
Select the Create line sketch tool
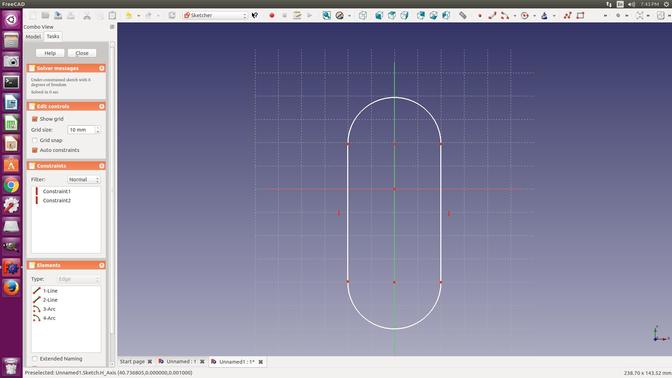[492, 15]
